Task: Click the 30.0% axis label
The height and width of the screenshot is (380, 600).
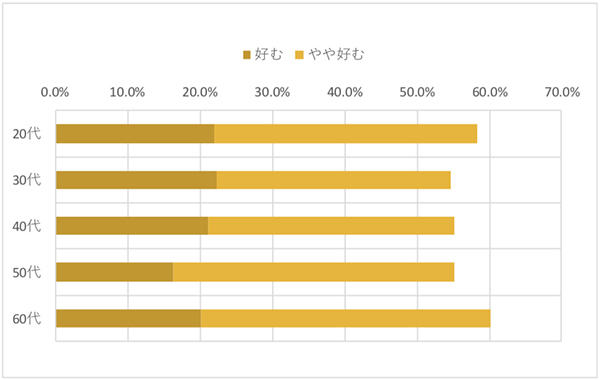Action: 272,92
